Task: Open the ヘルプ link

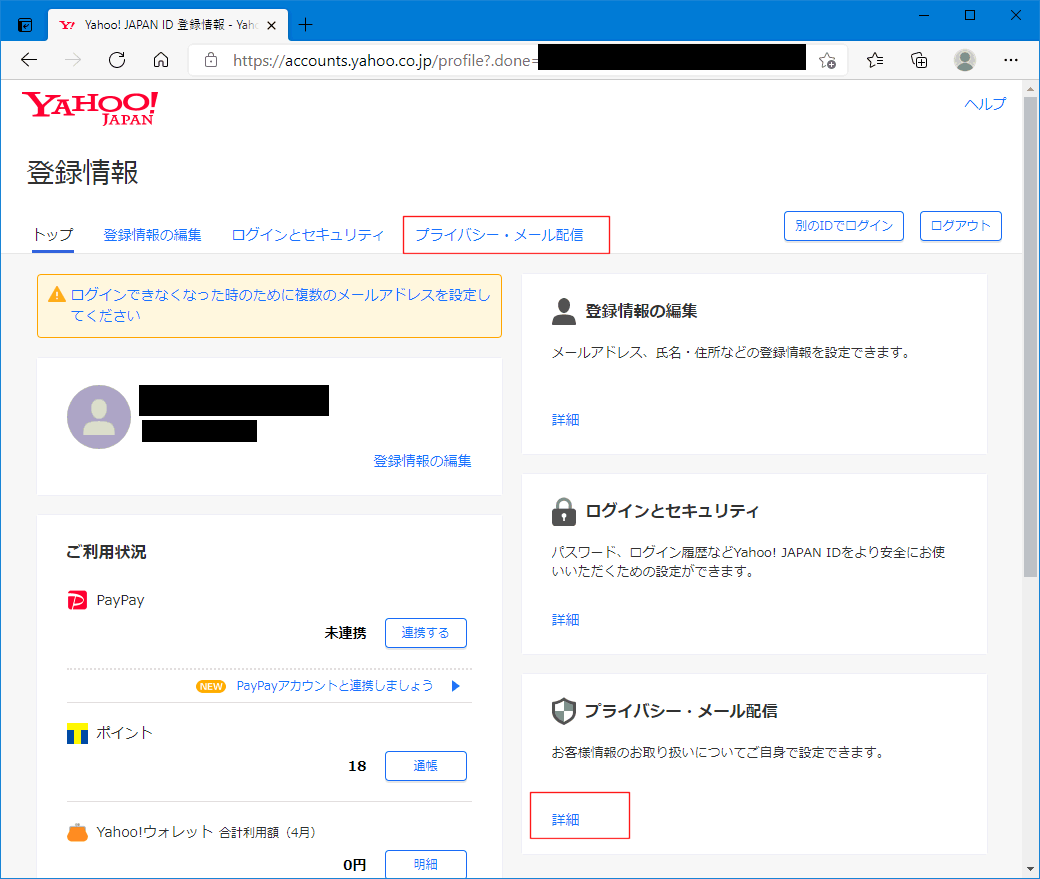Action: point(984,104)
